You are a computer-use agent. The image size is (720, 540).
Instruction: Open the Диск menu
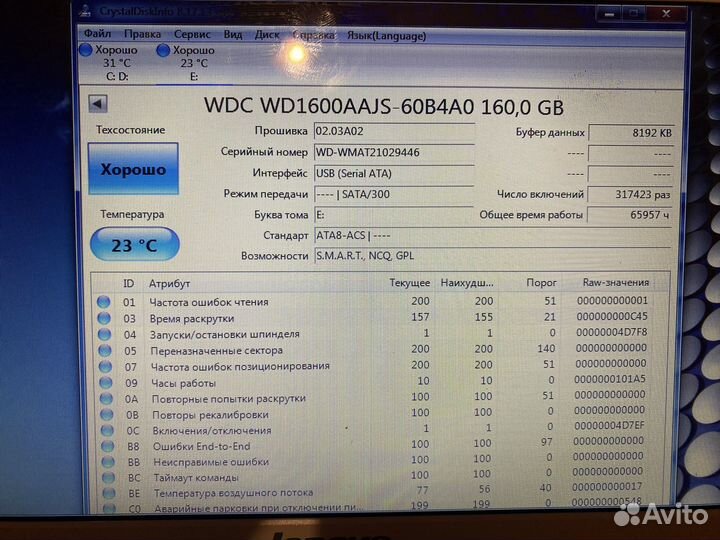pos(267,35)
